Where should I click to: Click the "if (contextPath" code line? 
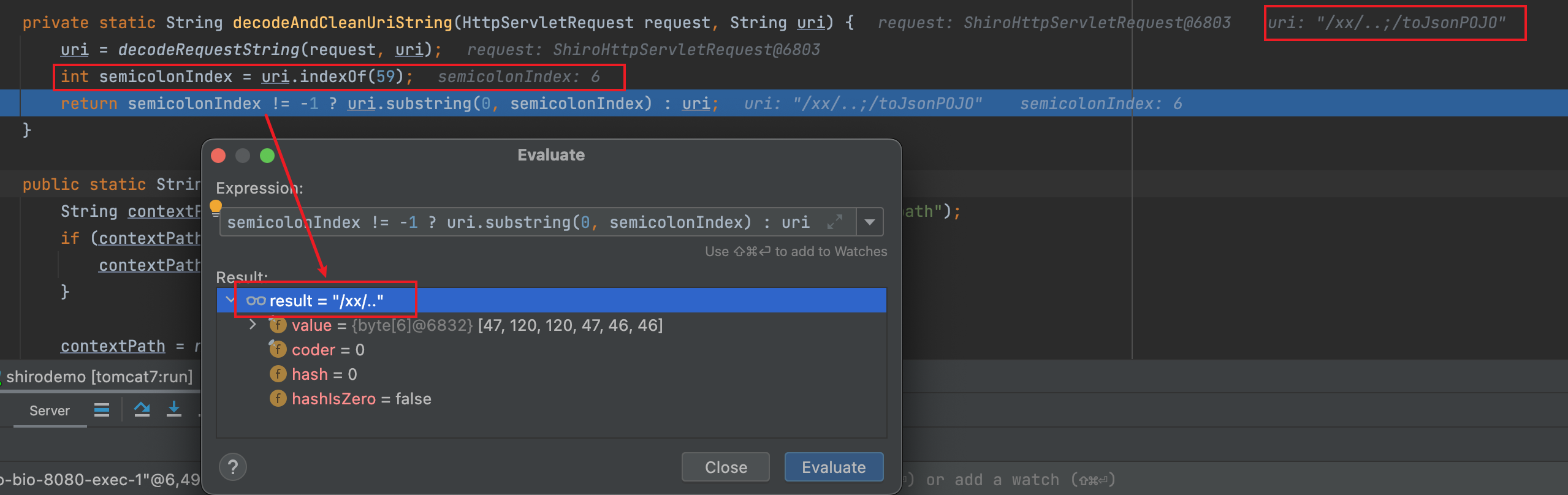click(x=131, y=238)
